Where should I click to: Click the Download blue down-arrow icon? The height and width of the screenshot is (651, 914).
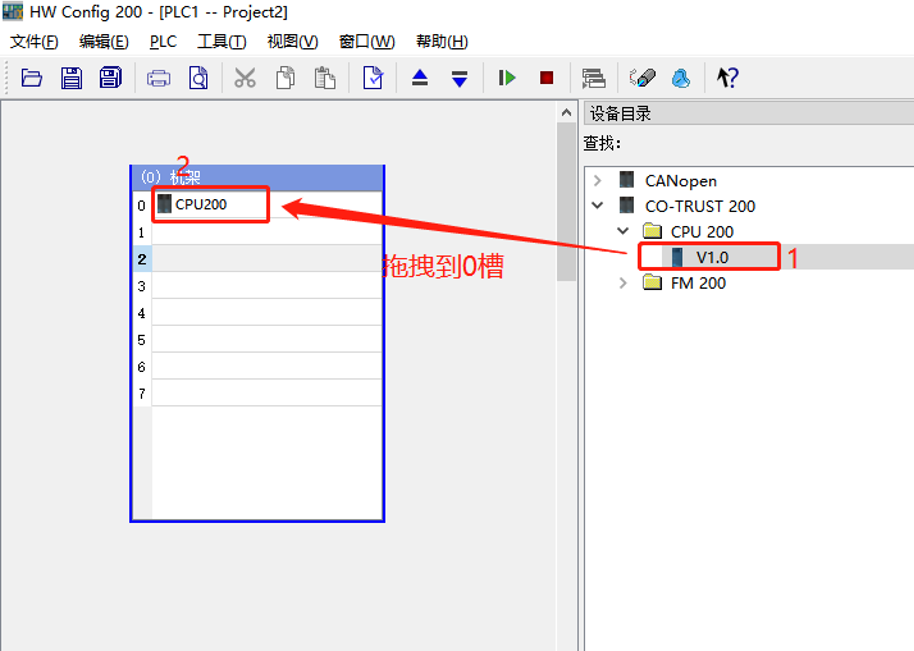(459, 78)
